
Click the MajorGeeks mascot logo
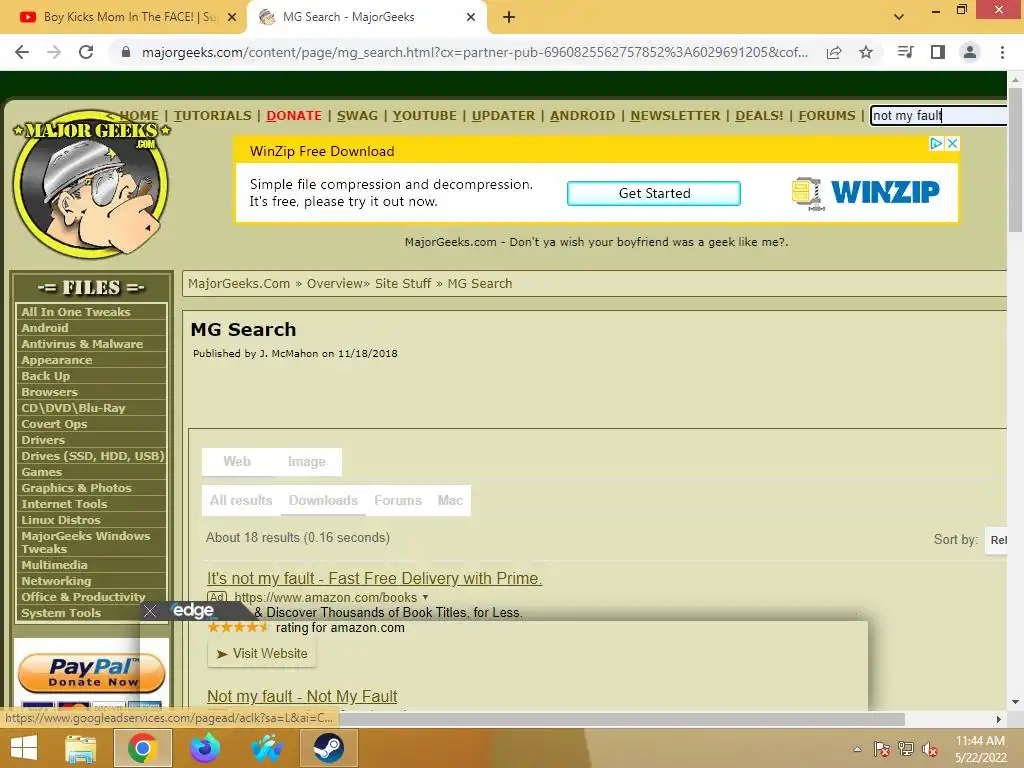(91, 184)
